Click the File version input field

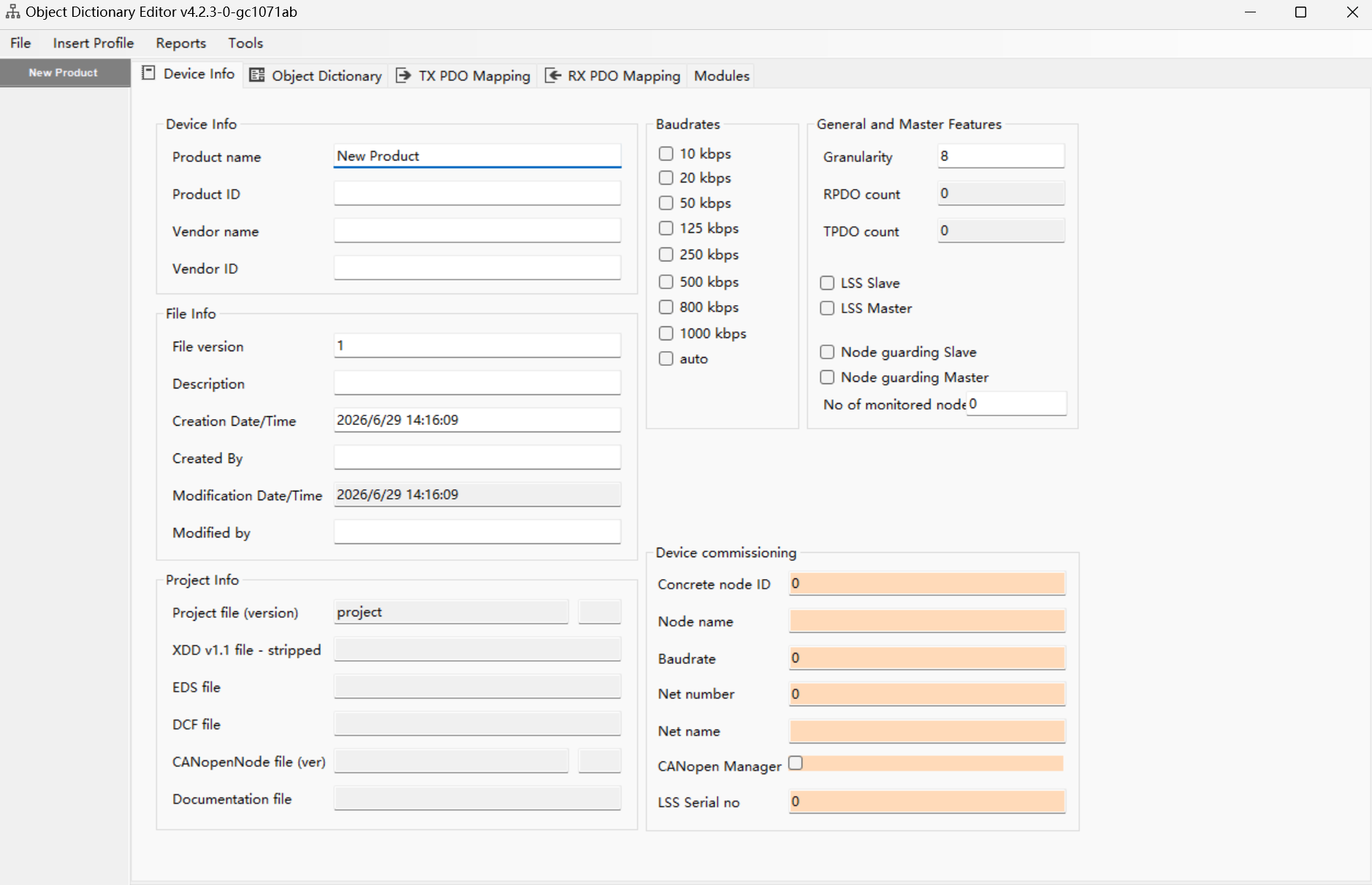[477, 345]
